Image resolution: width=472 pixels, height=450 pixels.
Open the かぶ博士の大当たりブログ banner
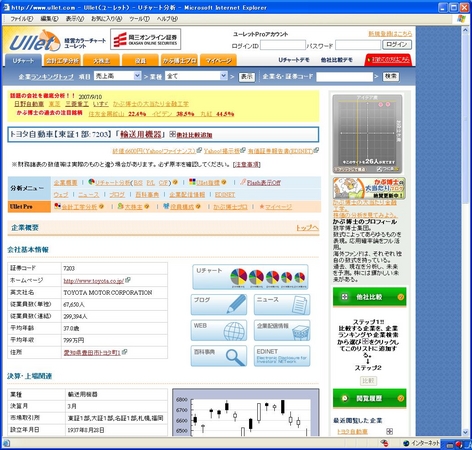(369, 188)
